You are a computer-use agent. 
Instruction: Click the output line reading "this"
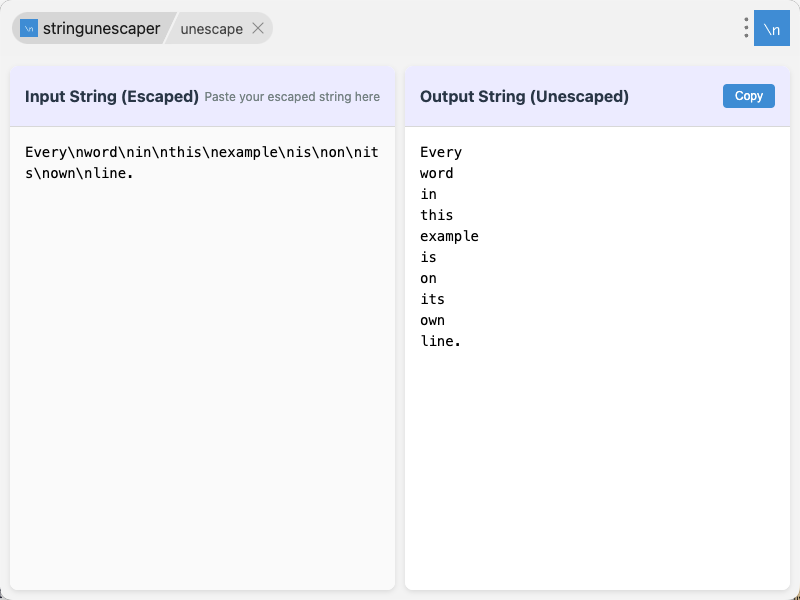437,215
